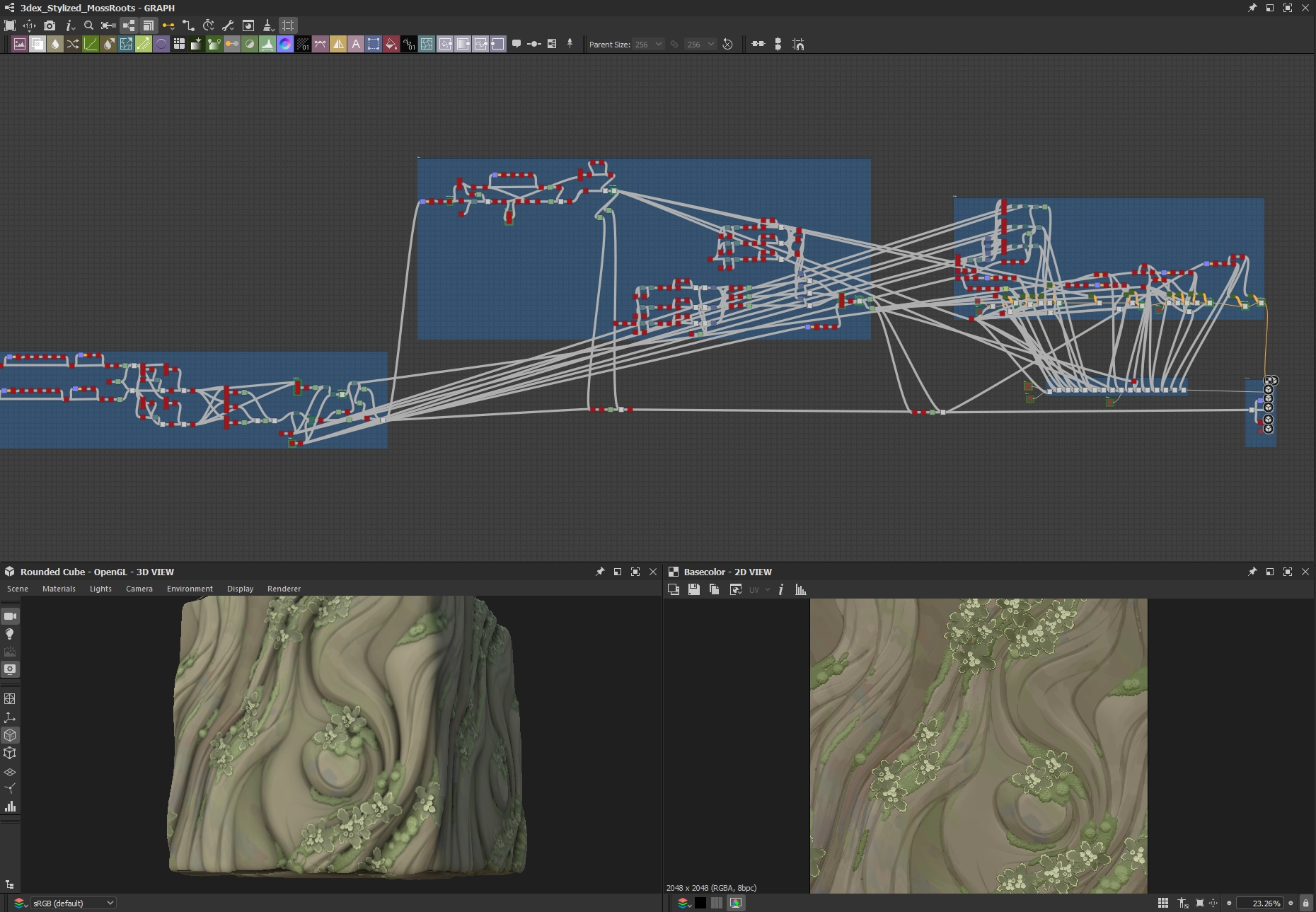This screenshot has height=912, width=1316.
Task: Click the camera screenshot icon in graph toolbar
Action: (49, 25)
